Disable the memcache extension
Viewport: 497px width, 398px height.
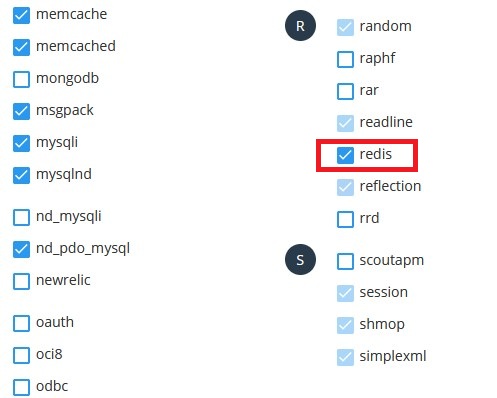click(21, 15)
